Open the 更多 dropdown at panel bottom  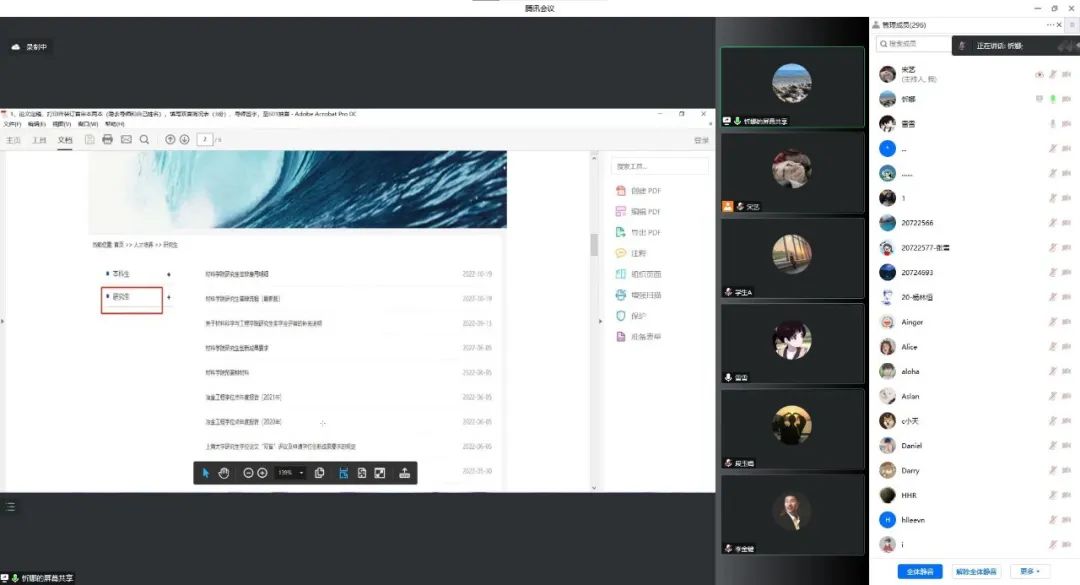point(1029,571)
